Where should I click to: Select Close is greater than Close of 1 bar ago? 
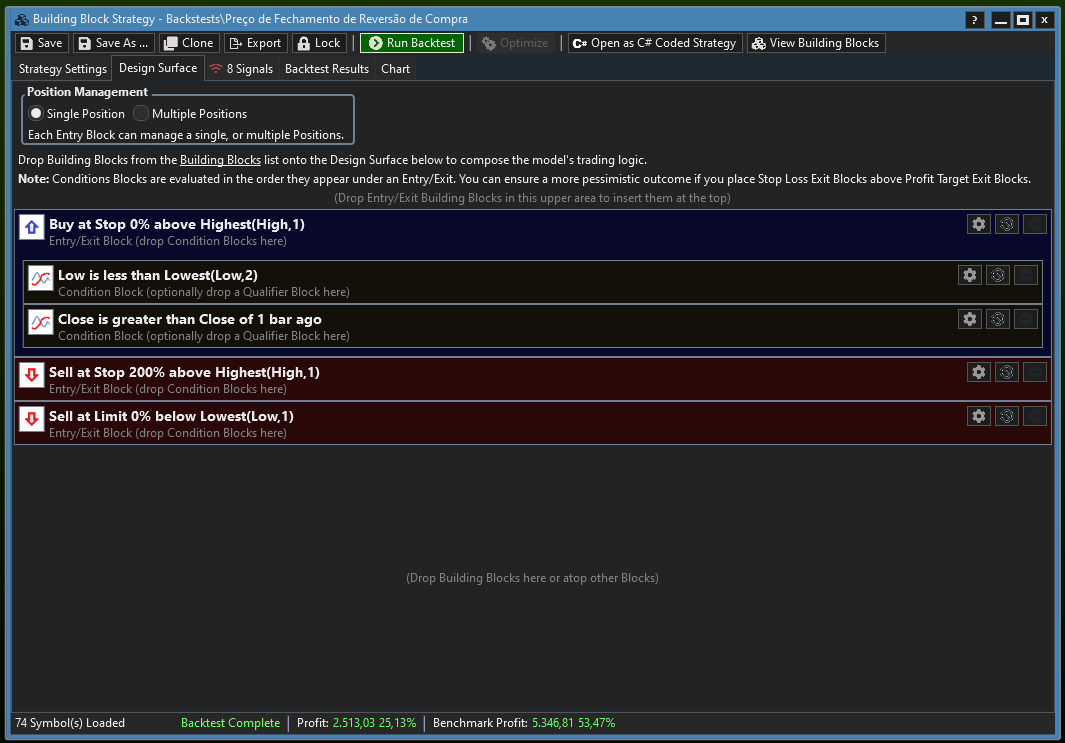click(x=189, y=319)
